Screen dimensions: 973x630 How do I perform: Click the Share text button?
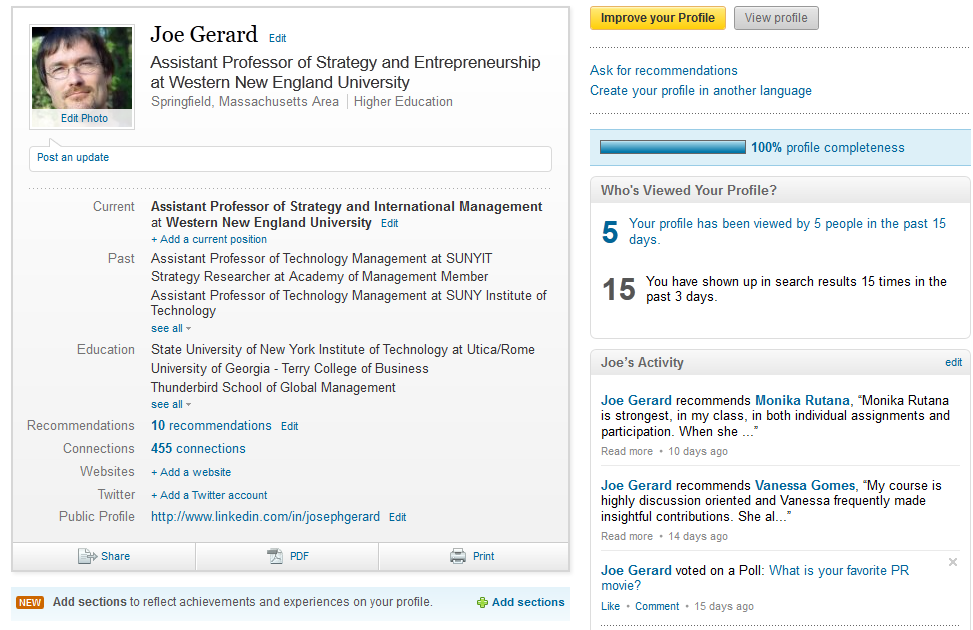pos(115,556)
